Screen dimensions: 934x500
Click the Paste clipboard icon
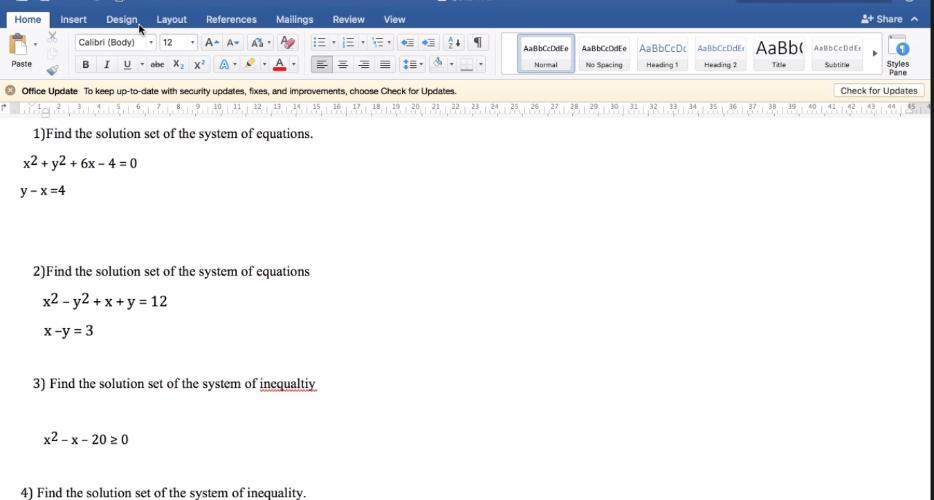pos(18,46)
